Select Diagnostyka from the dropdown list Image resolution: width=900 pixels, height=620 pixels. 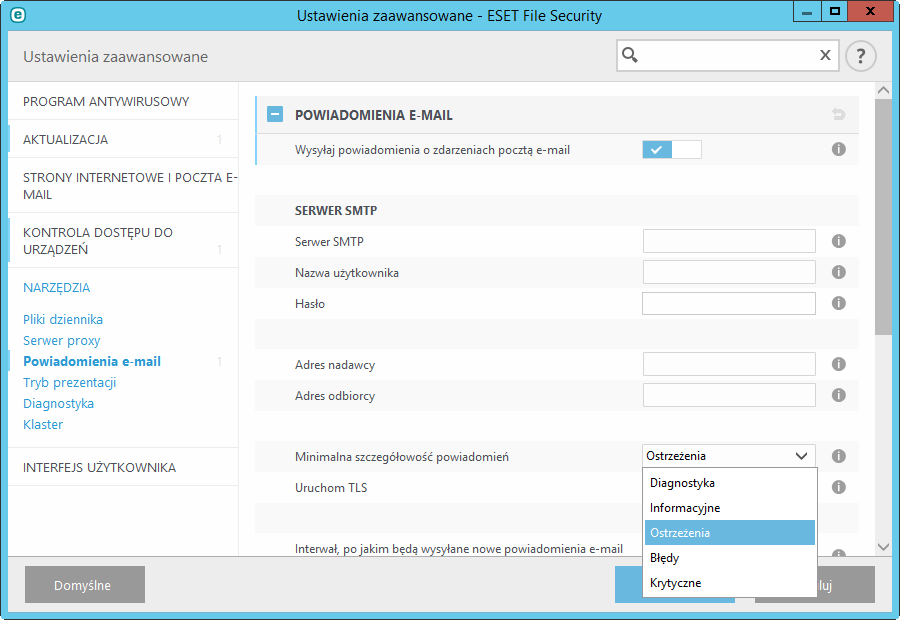click(730, 483)
